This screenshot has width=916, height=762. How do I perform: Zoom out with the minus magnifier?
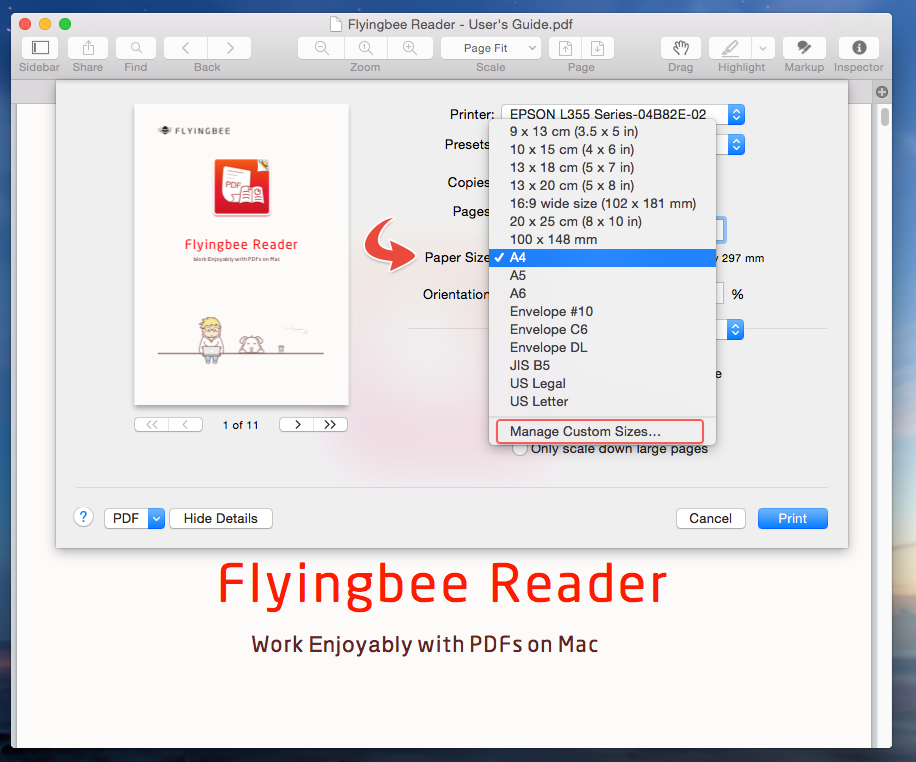(321, 48)
